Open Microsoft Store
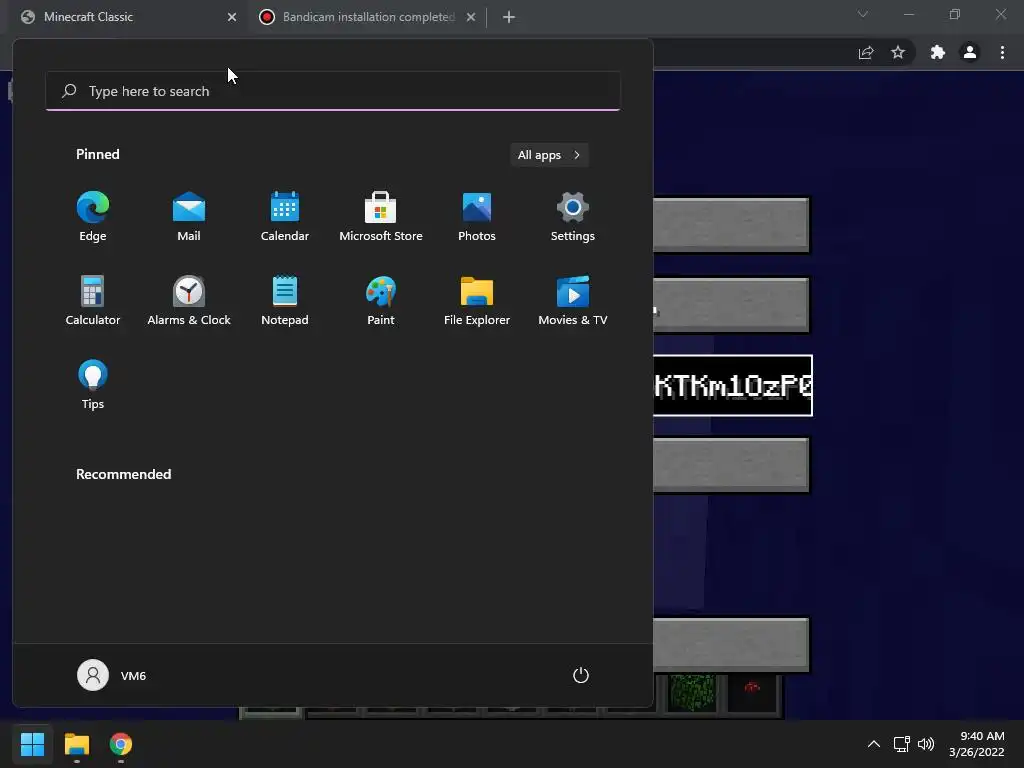1024x768 pixels. [381, 217]
